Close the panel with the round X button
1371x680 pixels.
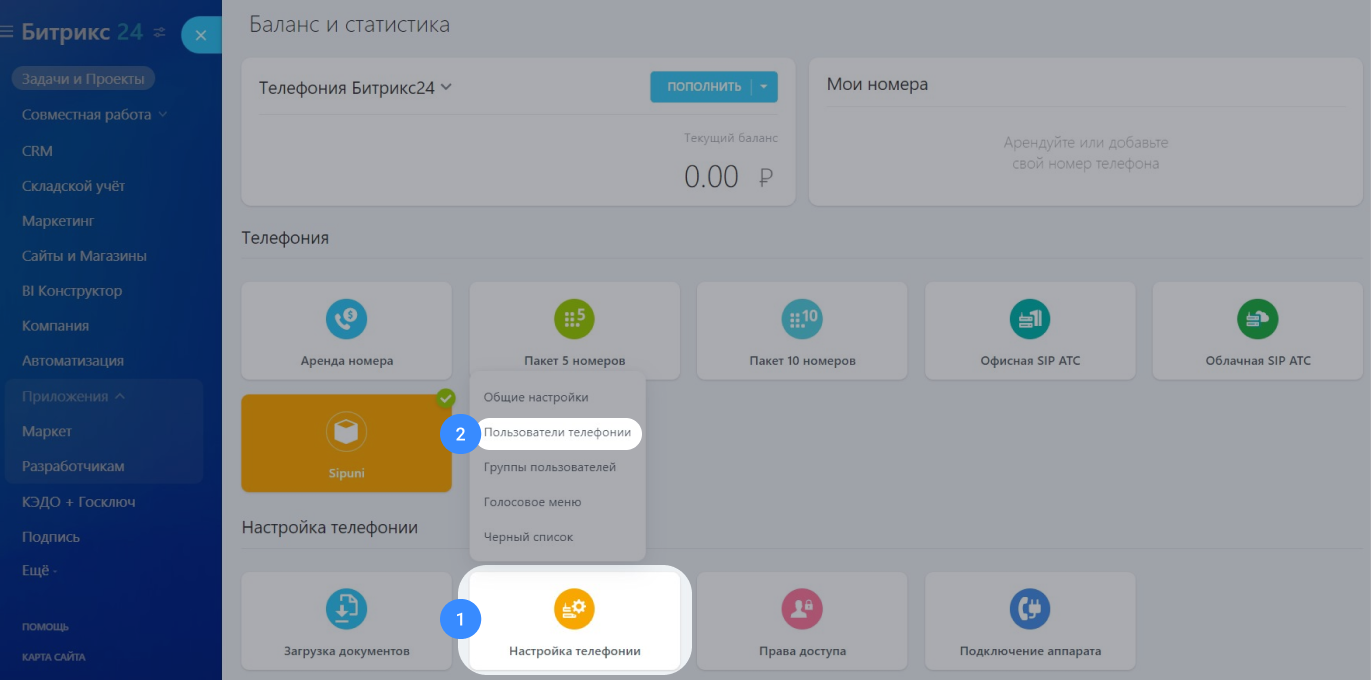[x=201, y=35]
